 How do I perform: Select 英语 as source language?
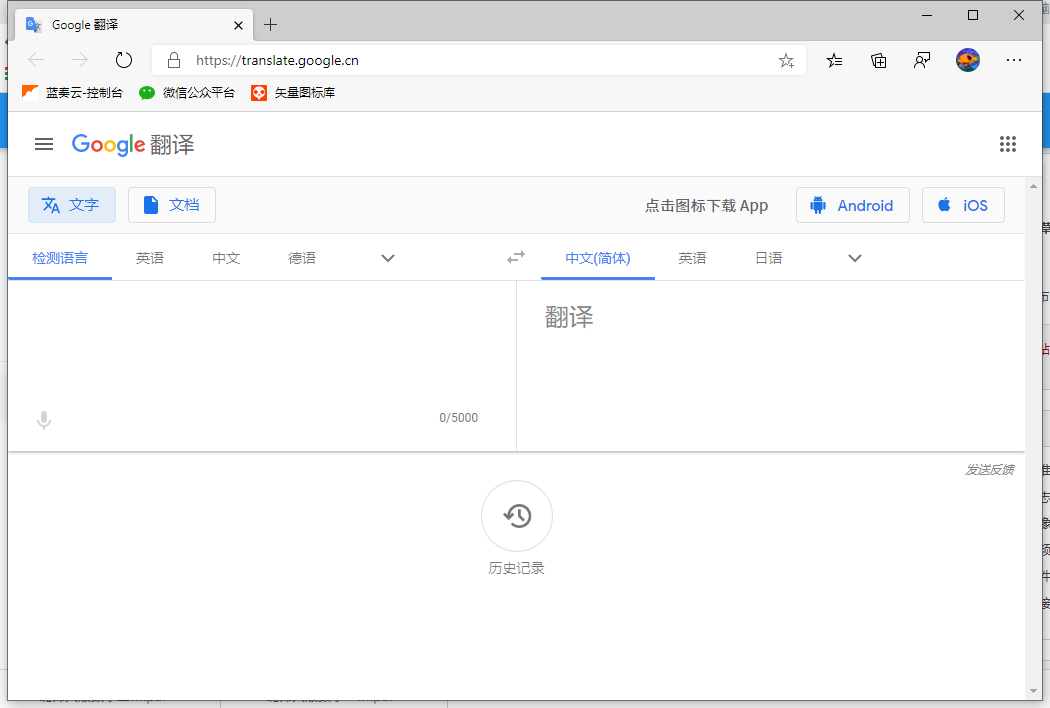(x=150, y=258)
